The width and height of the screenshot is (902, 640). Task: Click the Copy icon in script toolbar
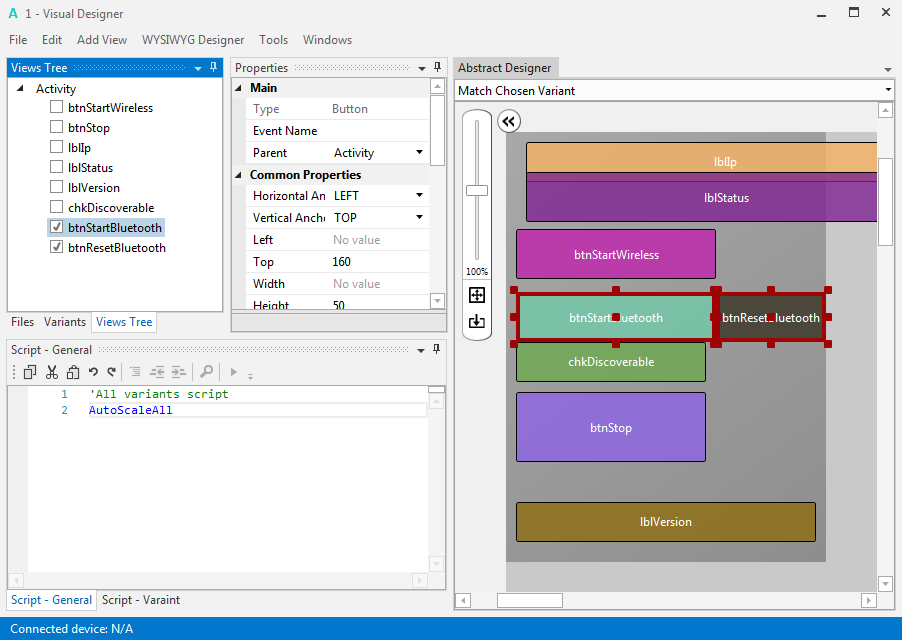pos(30,372)
